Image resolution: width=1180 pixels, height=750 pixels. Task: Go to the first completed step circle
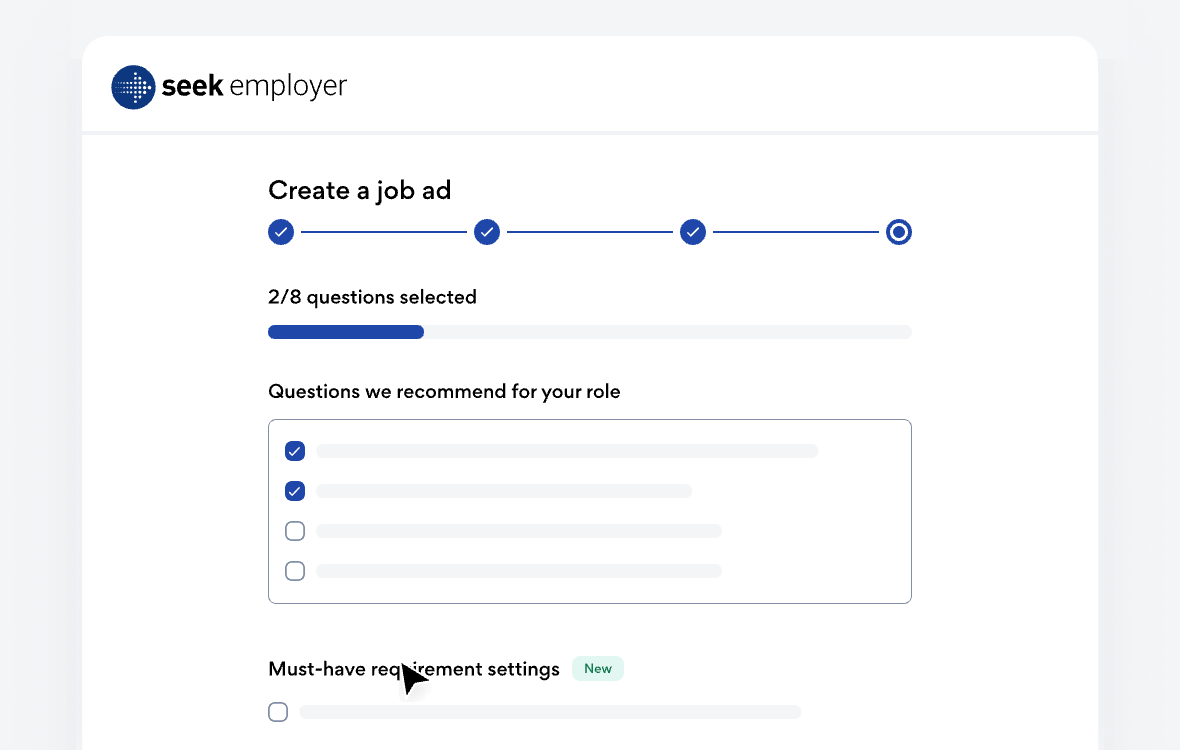(x=281, y=232)
